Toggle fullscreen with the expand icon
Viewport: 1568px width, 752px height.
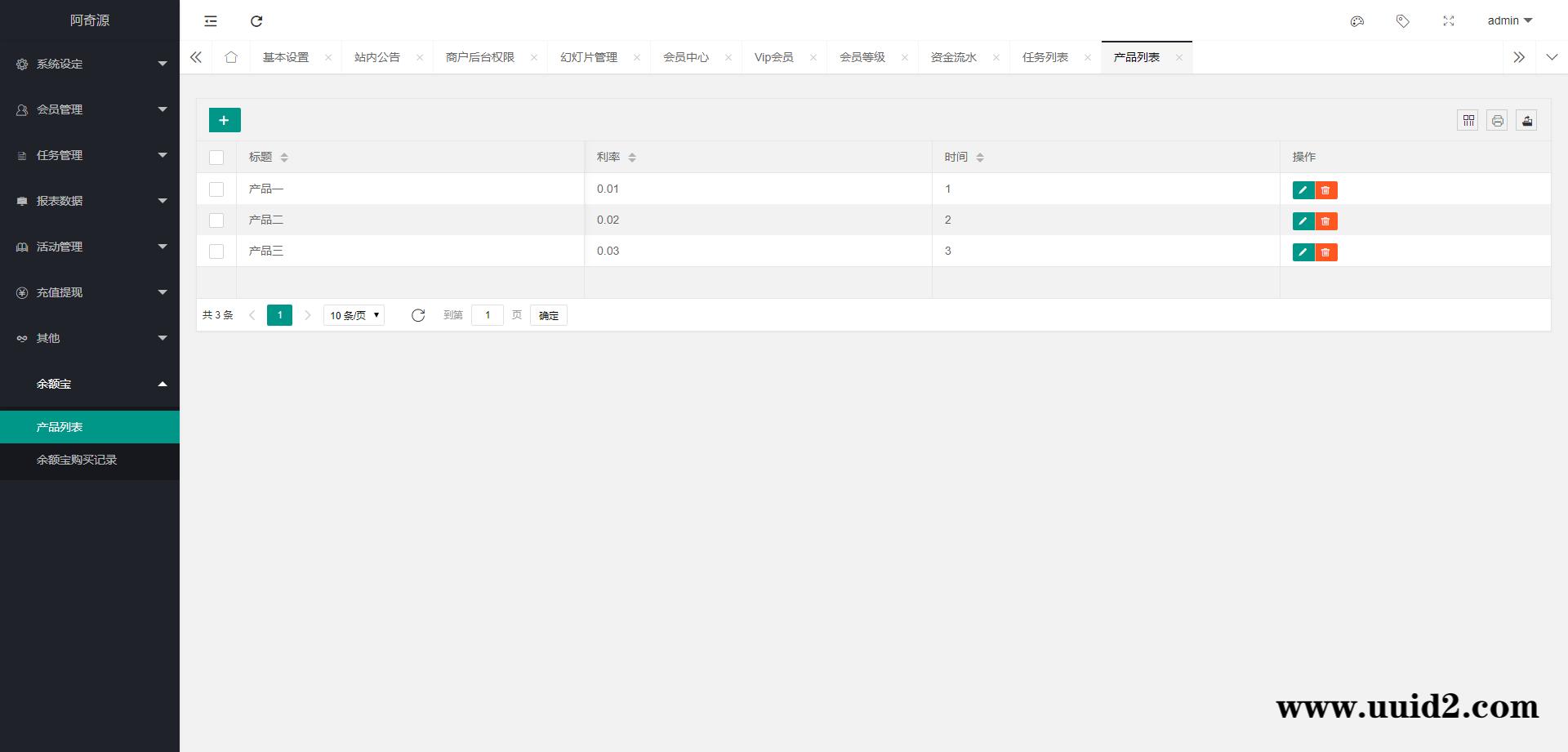coord(1449,20)
